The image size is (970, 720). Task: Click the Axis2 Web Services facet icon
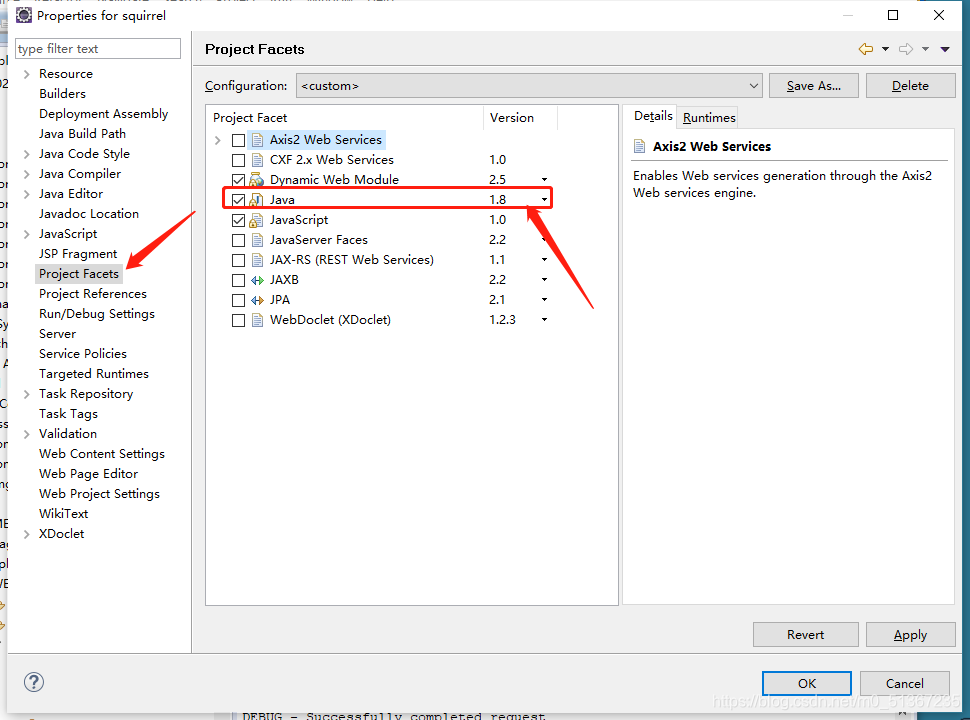click(x=257, y=140)
